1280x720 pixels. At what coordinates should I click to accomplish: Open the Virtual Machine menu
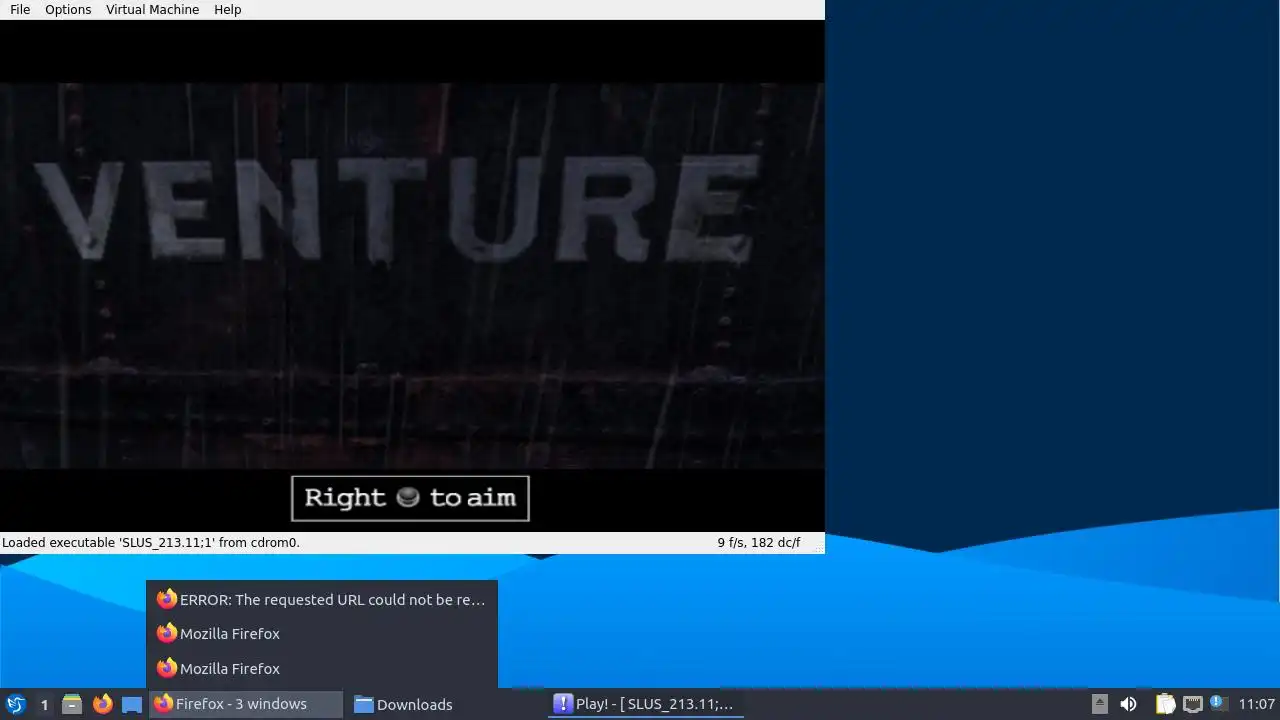point(152,9)
